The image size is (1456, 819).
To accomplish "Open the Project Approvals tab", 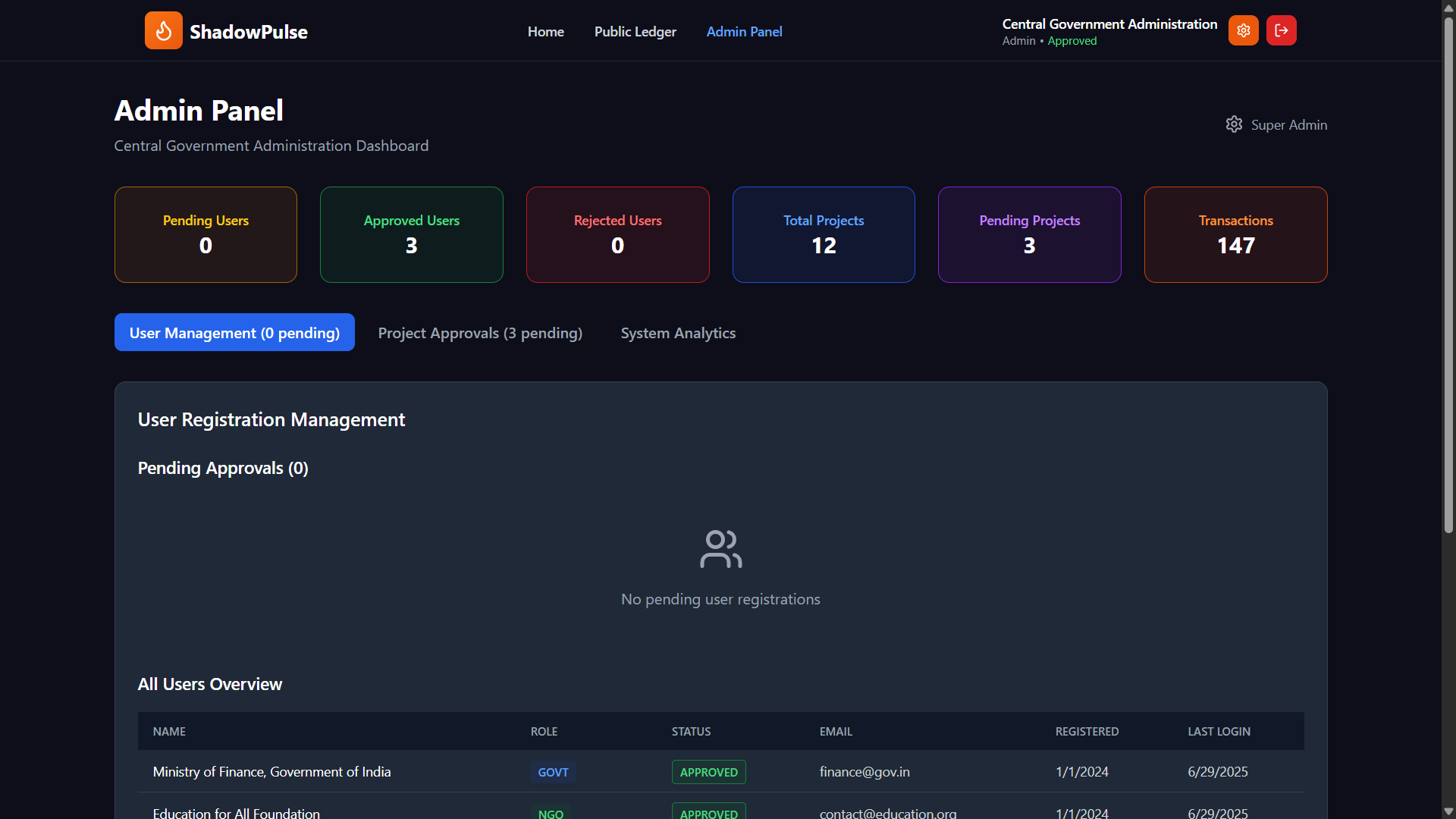I will point(480,333).
